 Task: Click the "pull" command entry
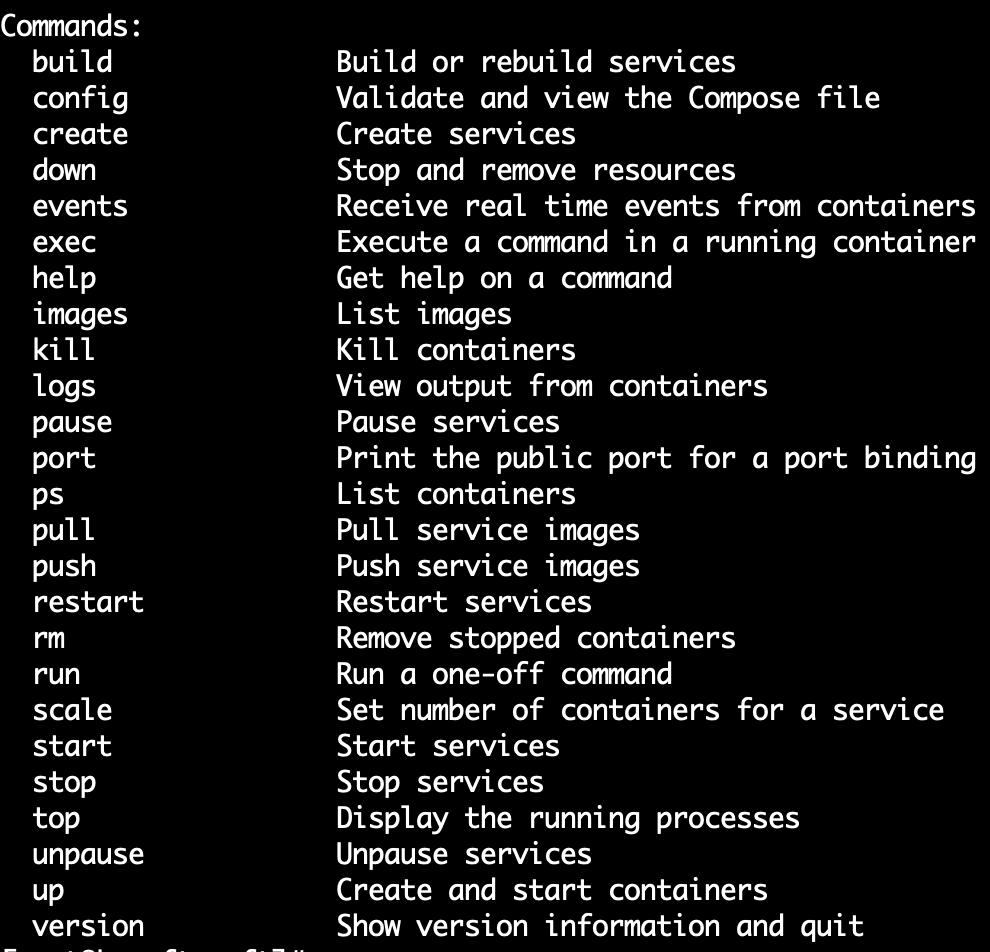64,530
